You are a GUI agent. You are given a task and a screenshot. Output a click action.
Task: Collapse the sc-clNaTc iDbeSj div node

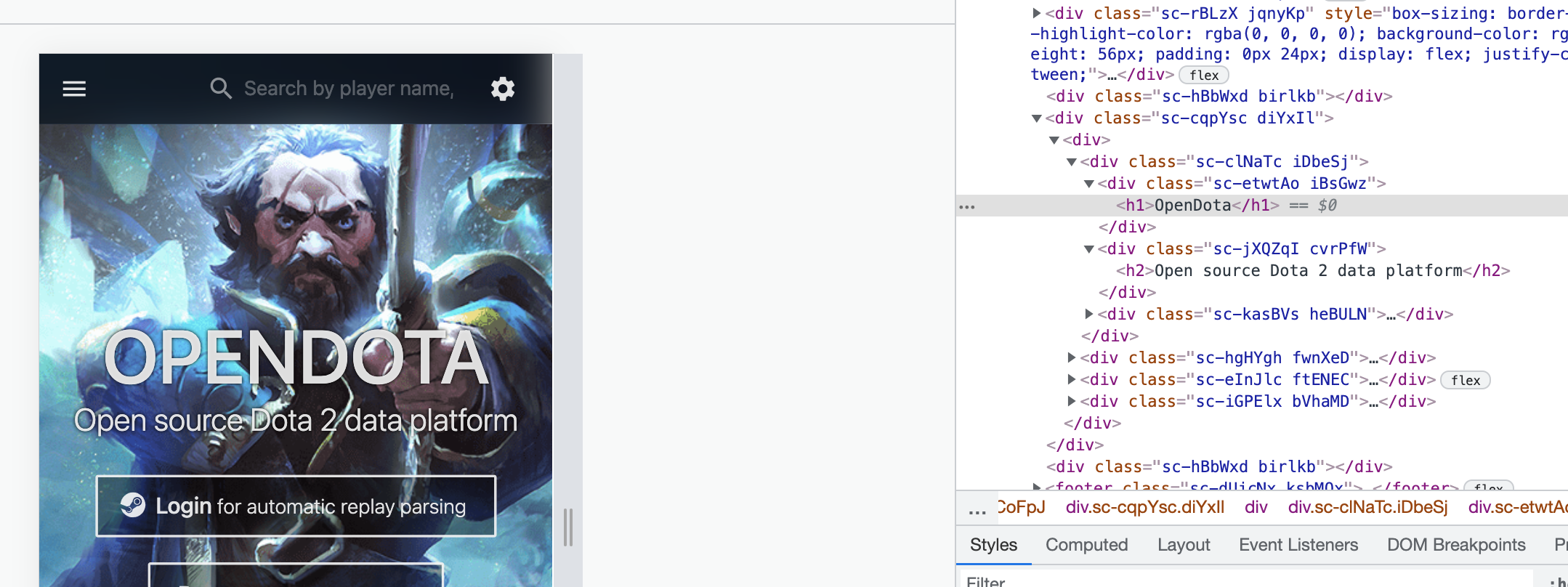[x=1072, y=161]
